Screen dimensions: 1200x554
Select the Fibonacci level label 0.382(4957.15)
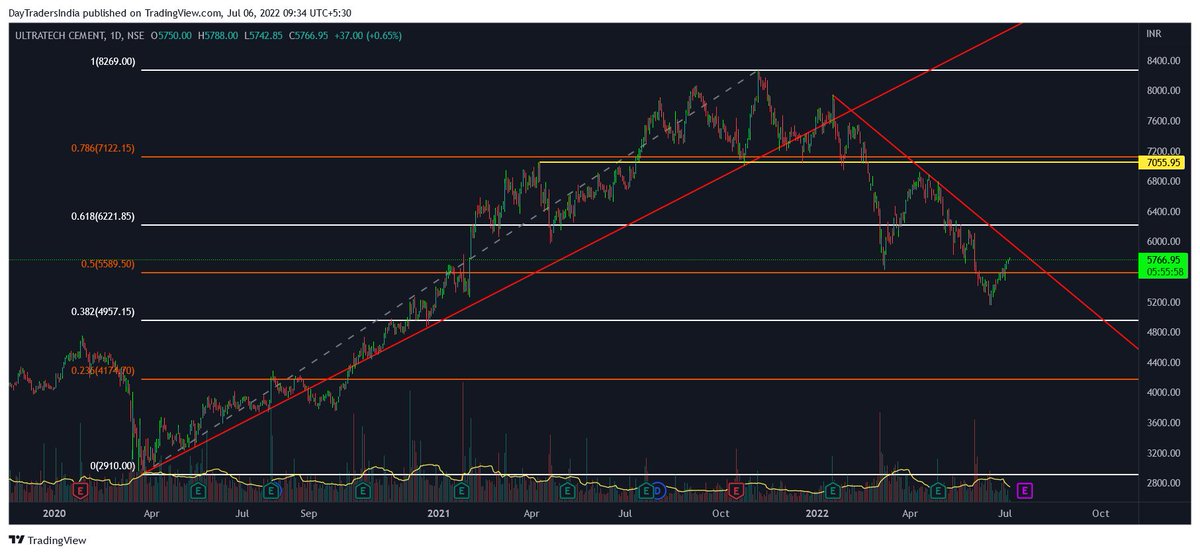click(x=103, y=313)
